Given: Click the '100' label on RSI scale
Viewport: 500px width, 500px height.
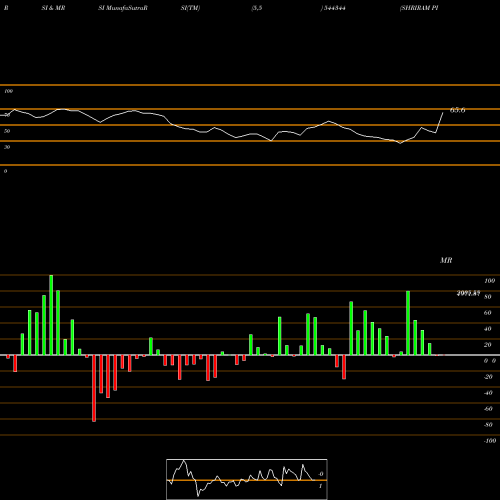Looking at the screenshot, I should [x=8, y=91].
